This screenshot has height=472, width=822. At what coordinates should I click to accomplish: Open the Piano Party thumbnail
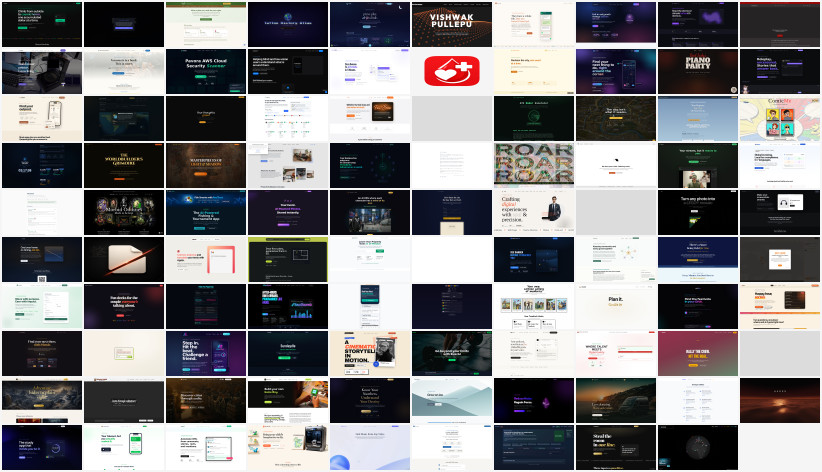coord(698,71)
